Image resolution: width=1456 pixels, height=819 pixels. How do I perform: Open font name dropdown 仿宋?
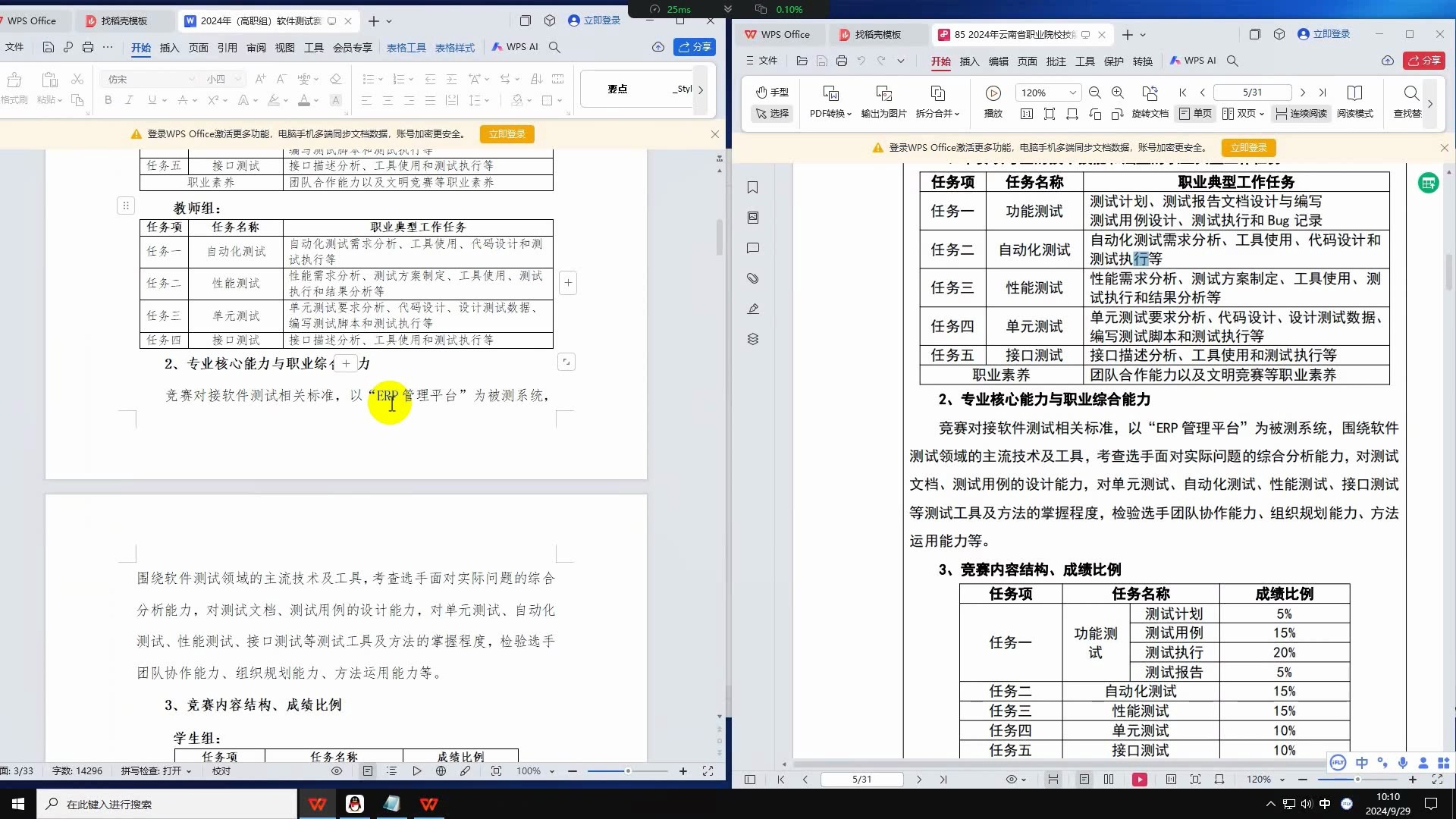click(149, 79)
